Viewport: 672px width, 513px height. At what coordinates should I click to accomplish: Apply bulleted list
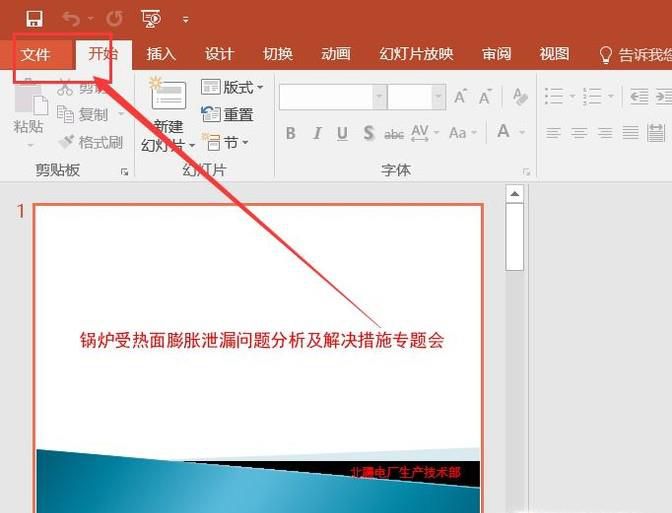click(554, 96)
